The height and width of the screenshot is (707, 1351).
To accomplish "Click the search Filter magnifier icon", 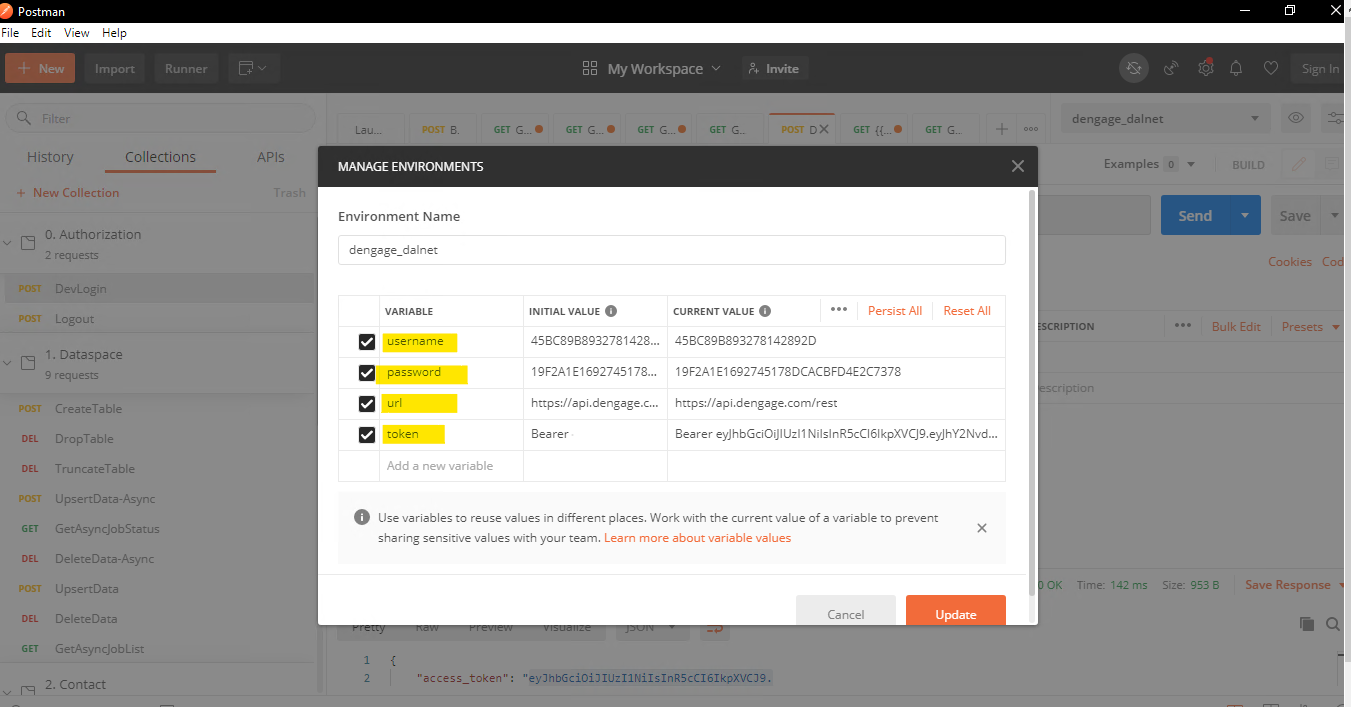I will 24,118.
